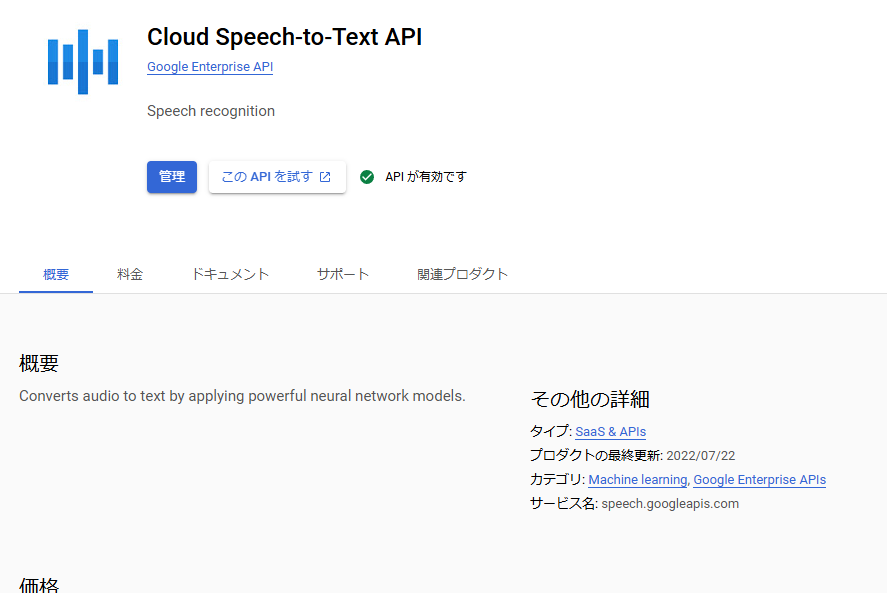Click the その他の詳細 heading

(x=590, y=398)
